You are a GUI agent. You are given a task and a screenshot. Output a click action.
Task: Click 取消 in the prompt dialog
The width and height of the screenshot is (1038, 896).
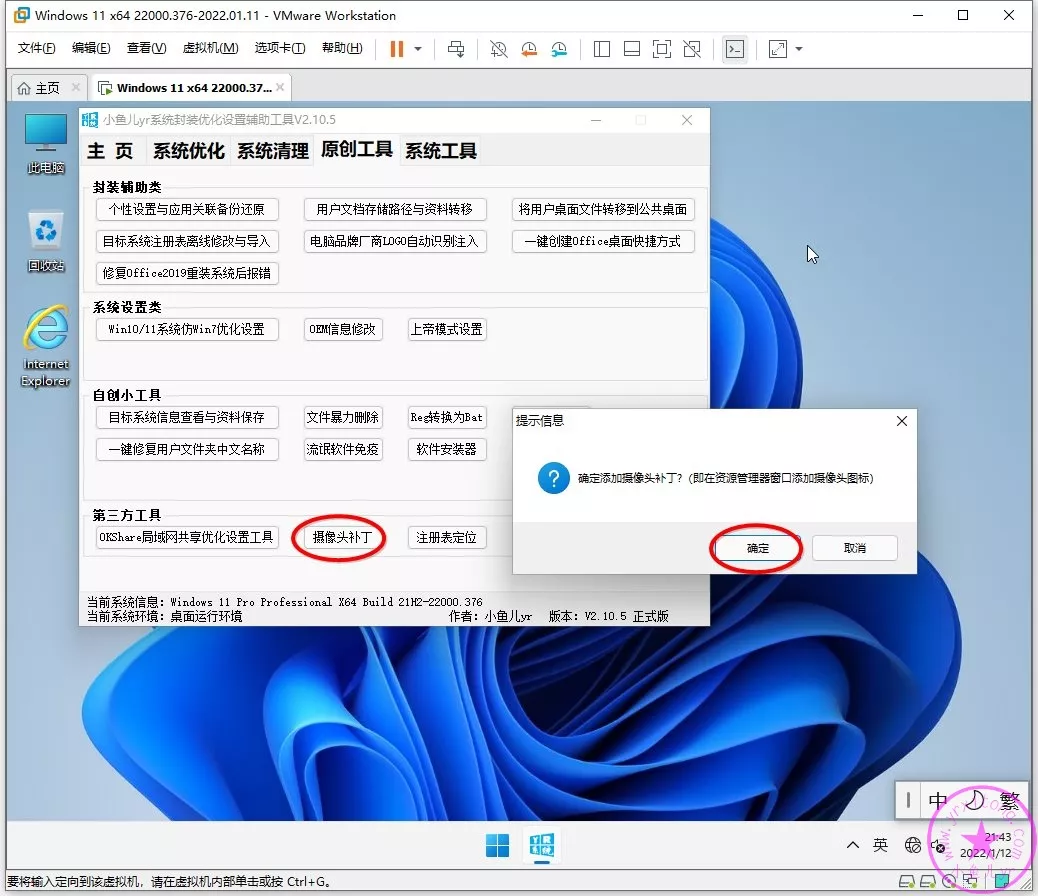coord(854,548)
